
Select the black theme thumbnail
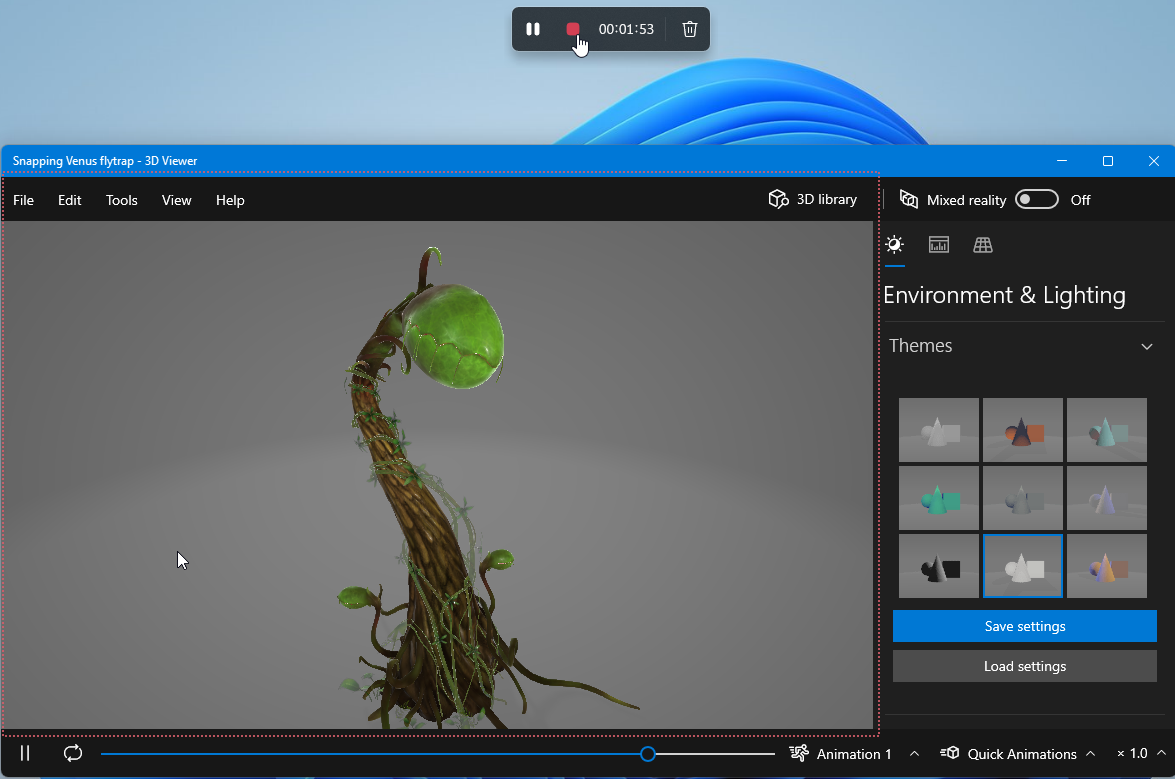tap(938, 566)
